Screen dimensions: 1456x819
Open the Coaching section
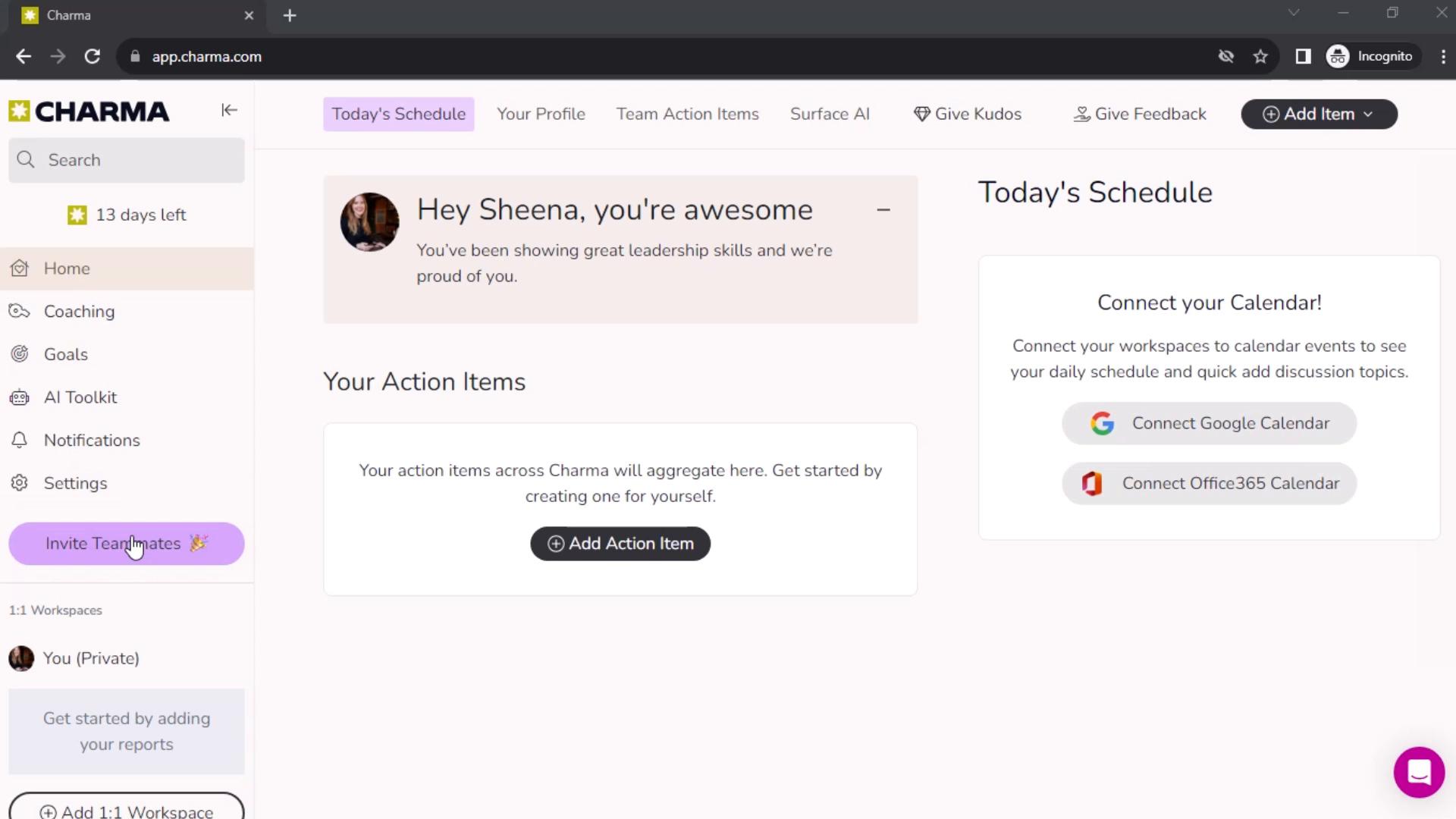[x=79, y=312]
